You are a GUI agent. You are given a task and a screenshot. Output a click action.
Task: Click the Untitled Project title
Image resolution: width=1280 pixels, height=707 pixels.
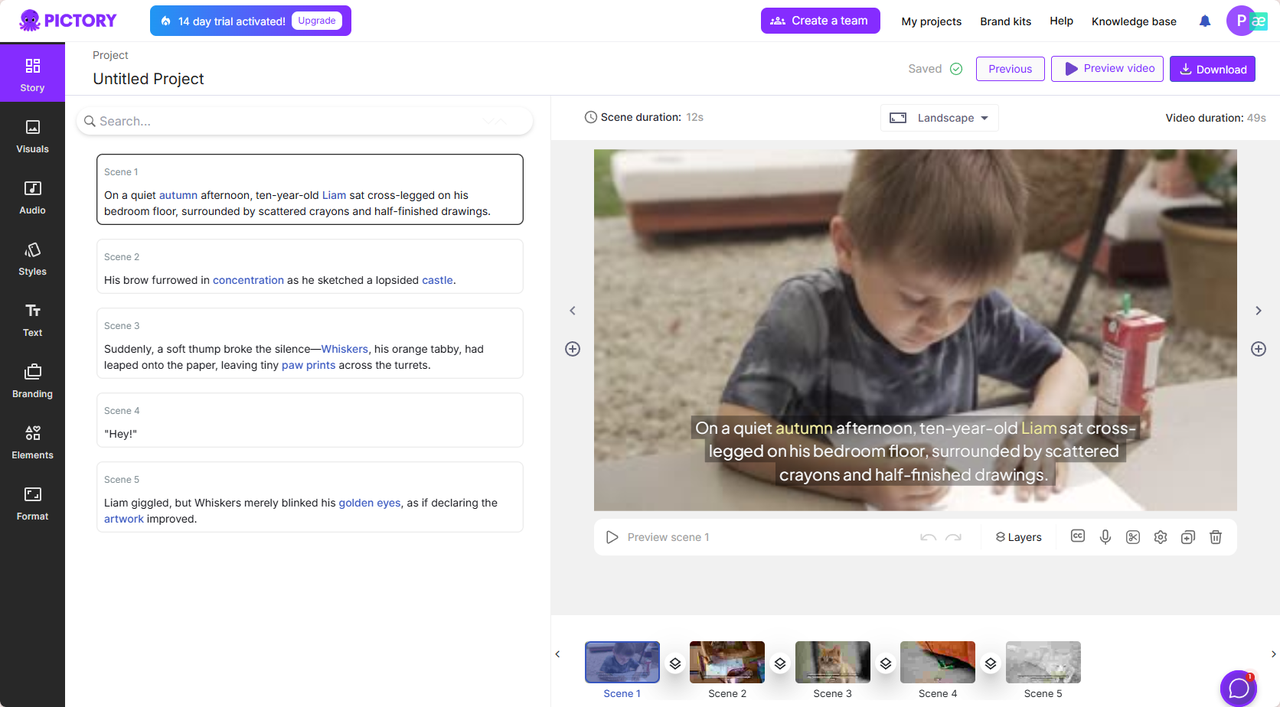pyautogui.click(x=148, y=79)
